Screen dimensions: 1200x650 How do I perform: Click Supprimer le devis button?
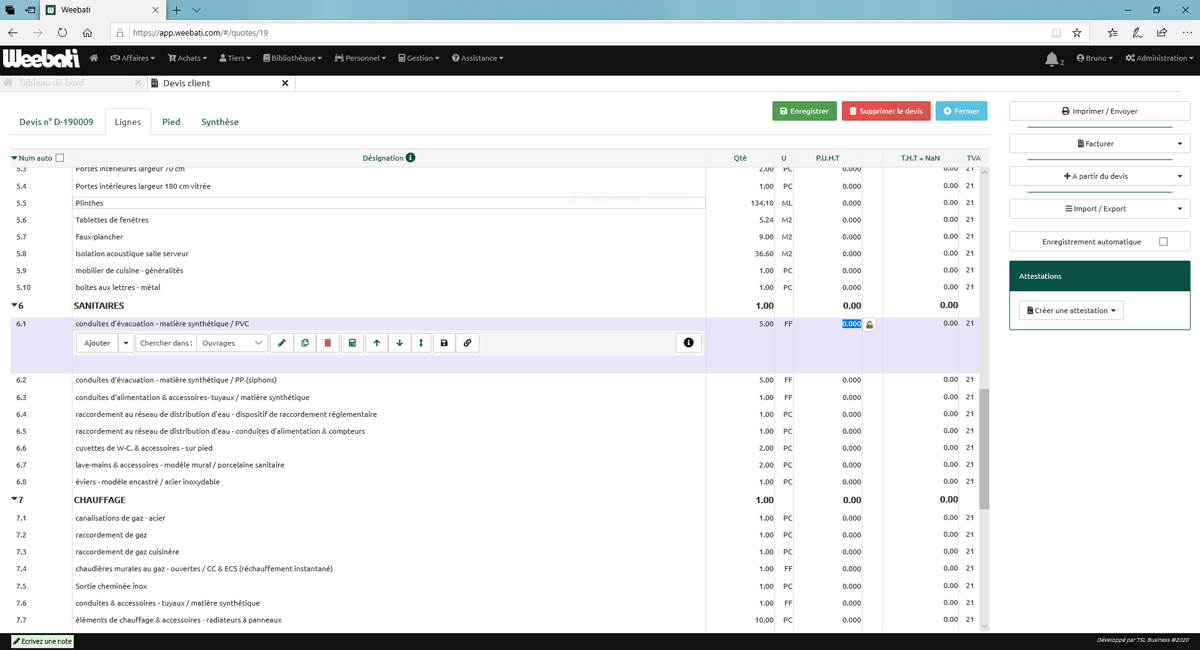[885, 111]
